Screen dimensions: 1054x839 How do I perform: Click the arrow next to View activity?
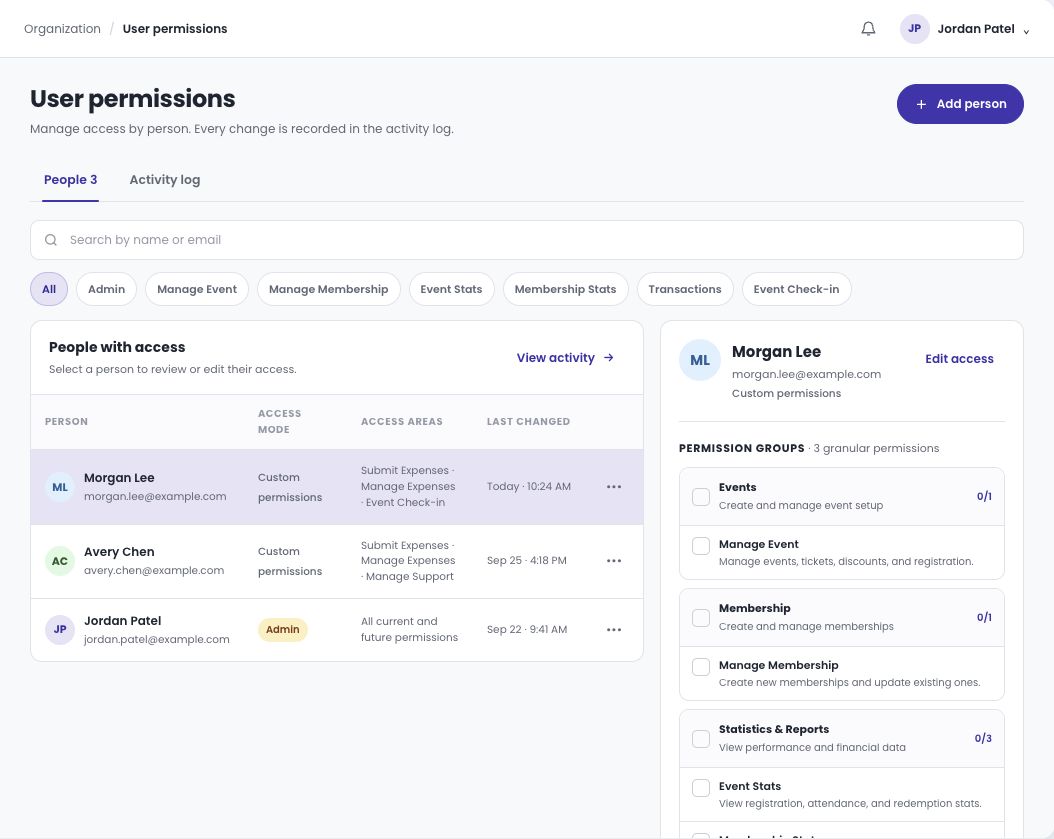[x=609, y=358]
